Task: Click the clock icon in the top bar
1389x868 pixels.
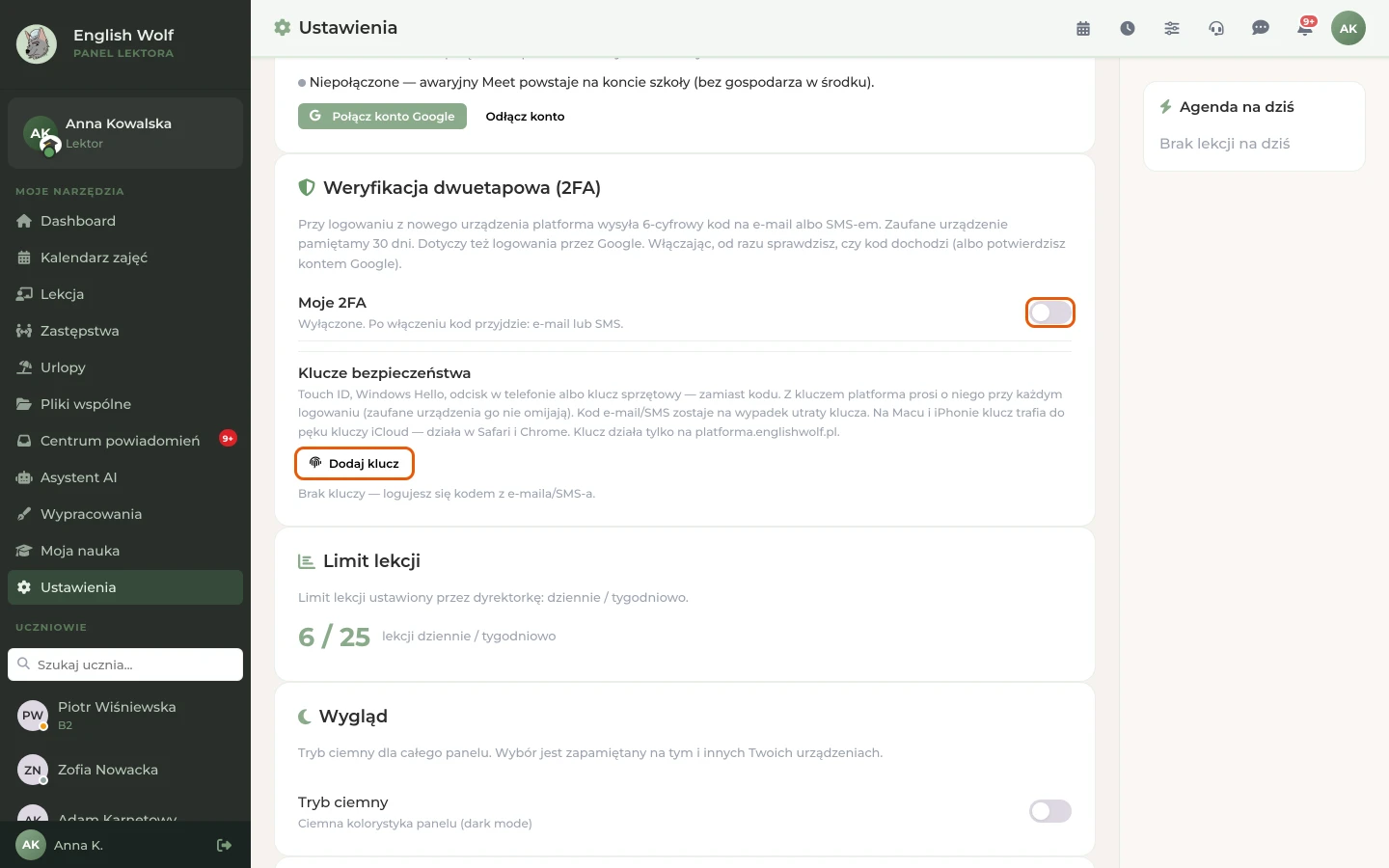Action: 1128,28
